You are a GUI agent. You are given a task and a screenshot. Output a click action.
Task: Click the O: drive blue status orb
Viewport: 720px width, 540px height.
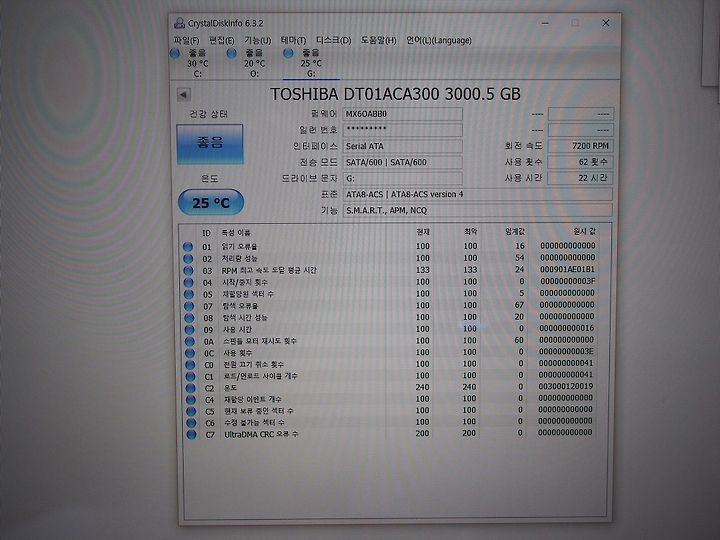pyautogui.click(x=231, y=53)
